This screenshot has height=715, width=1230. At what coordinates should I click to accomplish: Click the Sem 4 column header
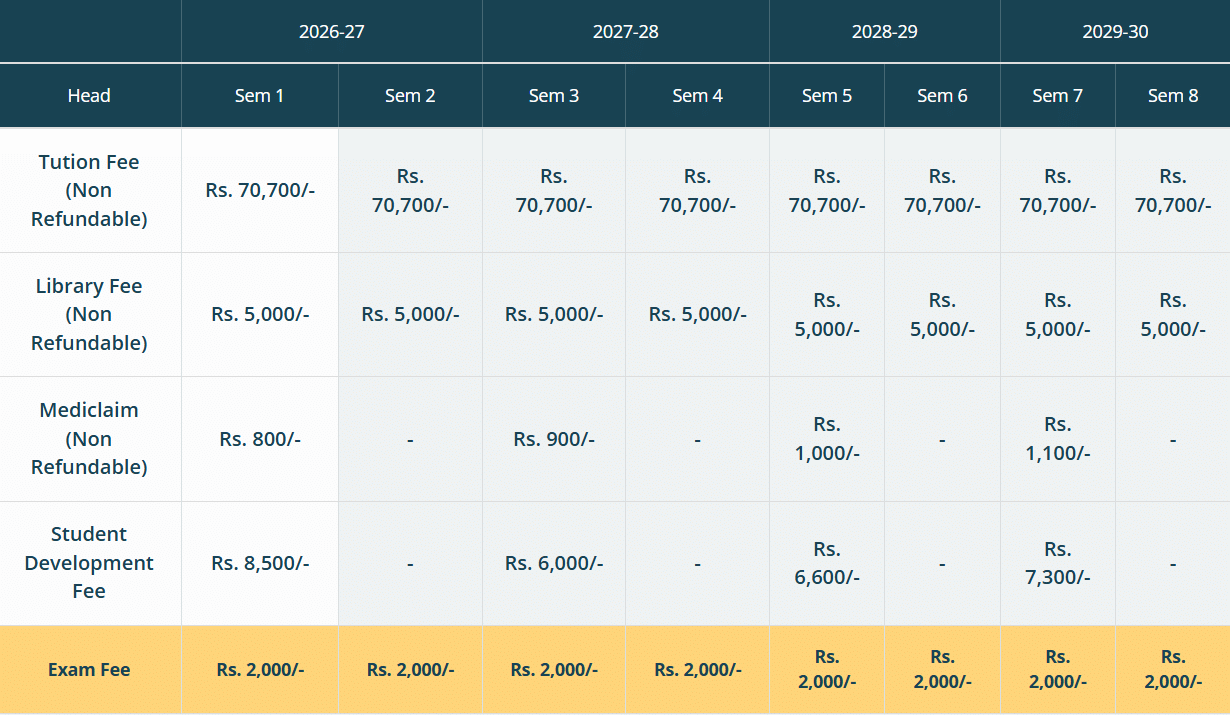(697, 96)
